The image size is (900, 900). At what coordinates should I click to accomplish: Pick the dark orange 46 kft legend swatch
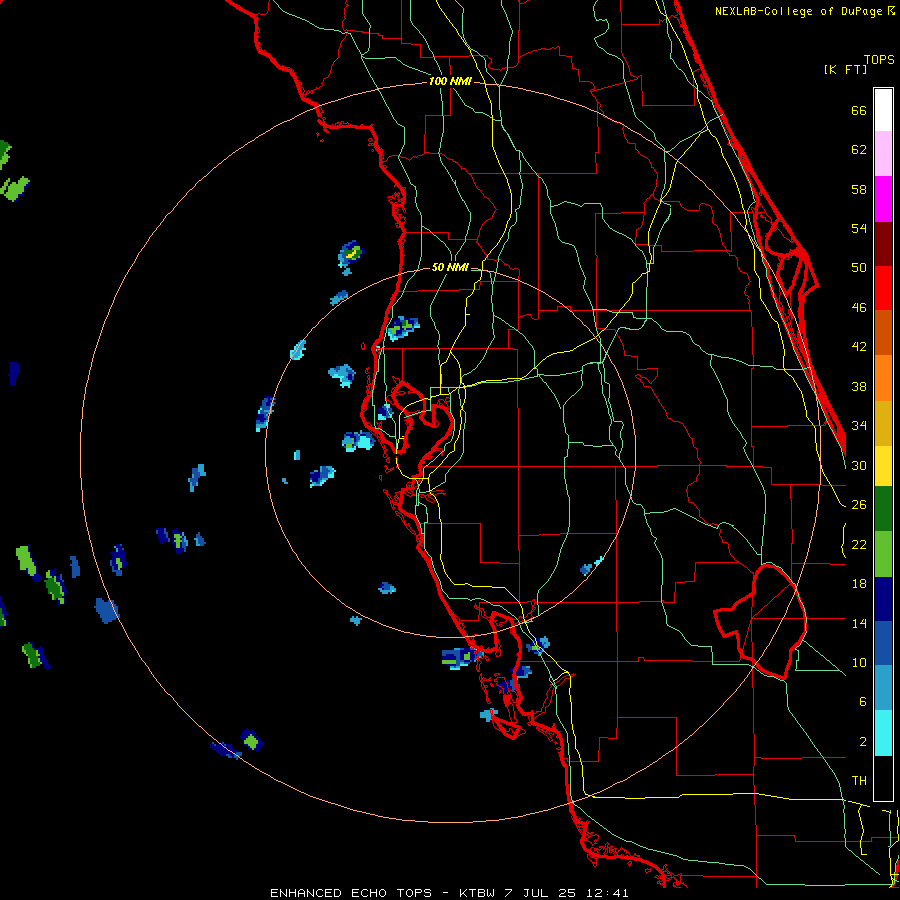click(x=883, y=333)
